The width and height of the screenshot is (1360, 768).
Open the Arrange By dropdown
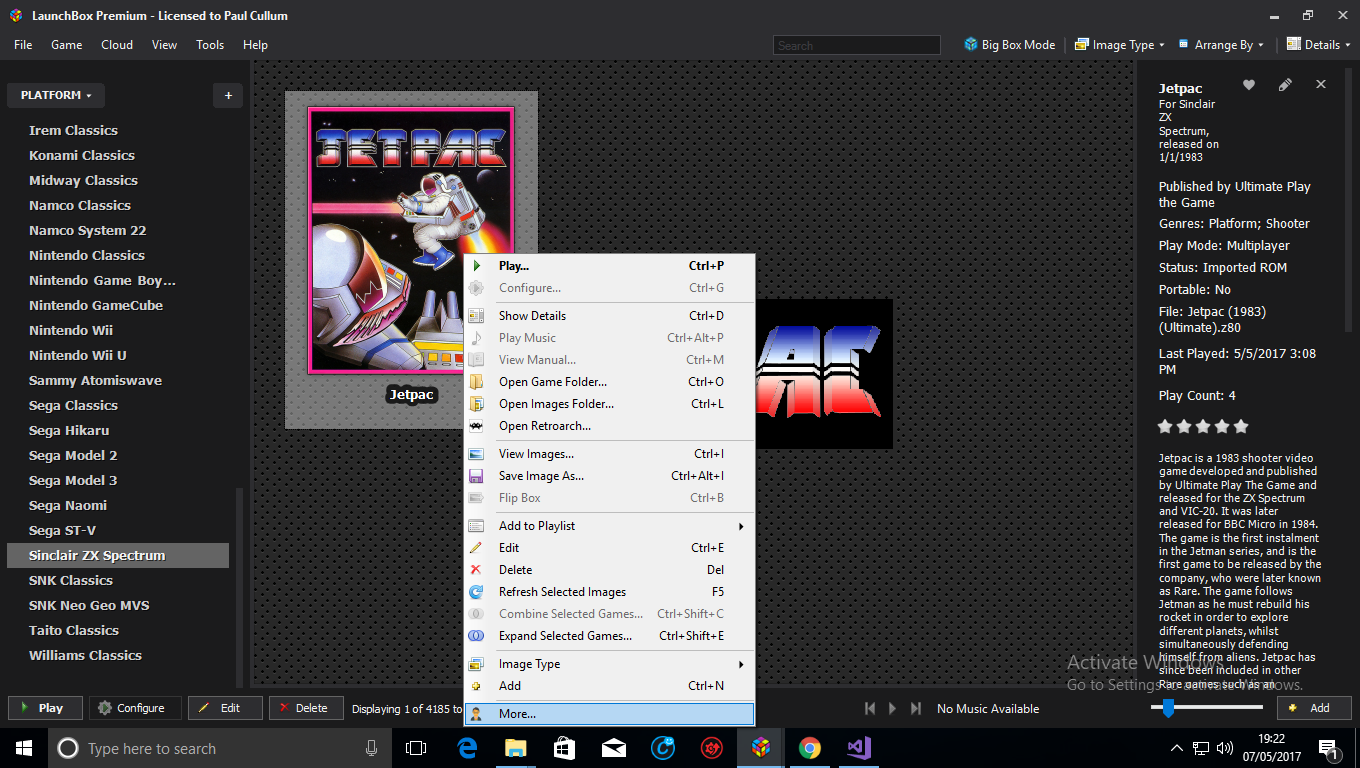[x=1222, y=45]
